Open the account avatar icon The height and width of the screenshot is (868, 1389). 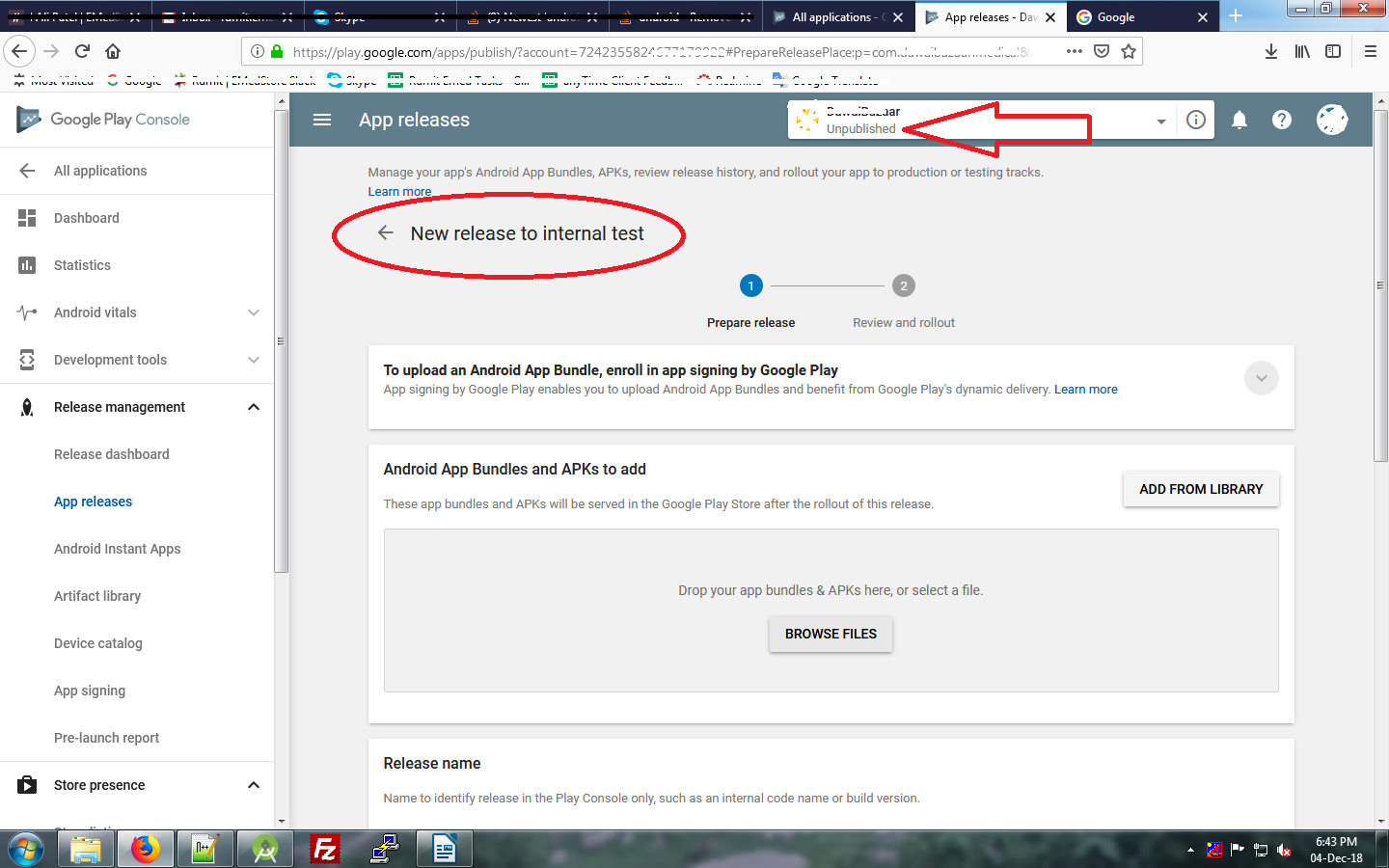coord(1332,120)
